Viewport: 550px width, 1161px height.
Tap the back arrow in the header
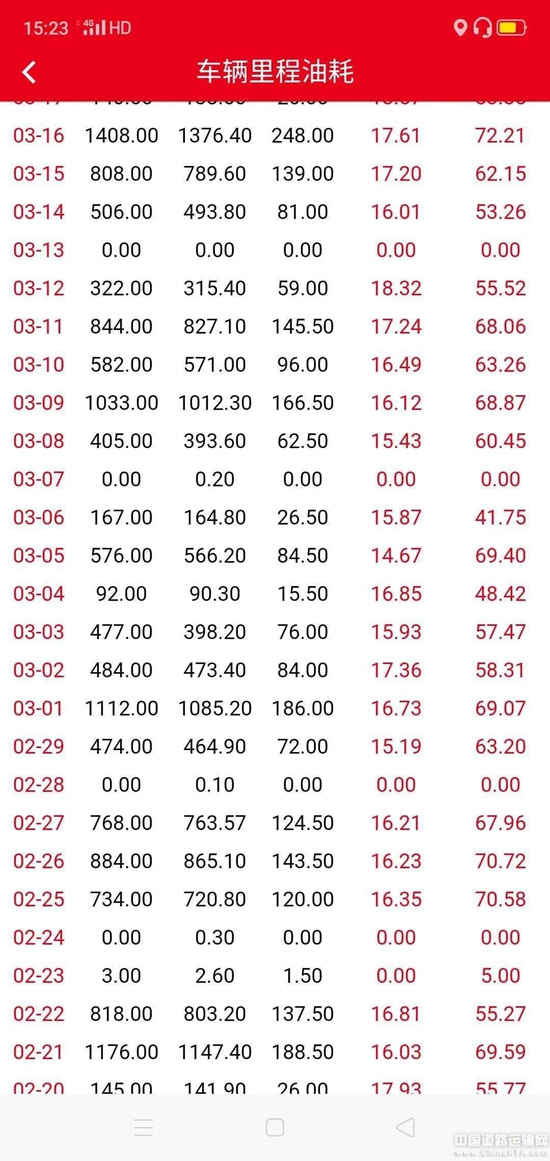(29, 73)
